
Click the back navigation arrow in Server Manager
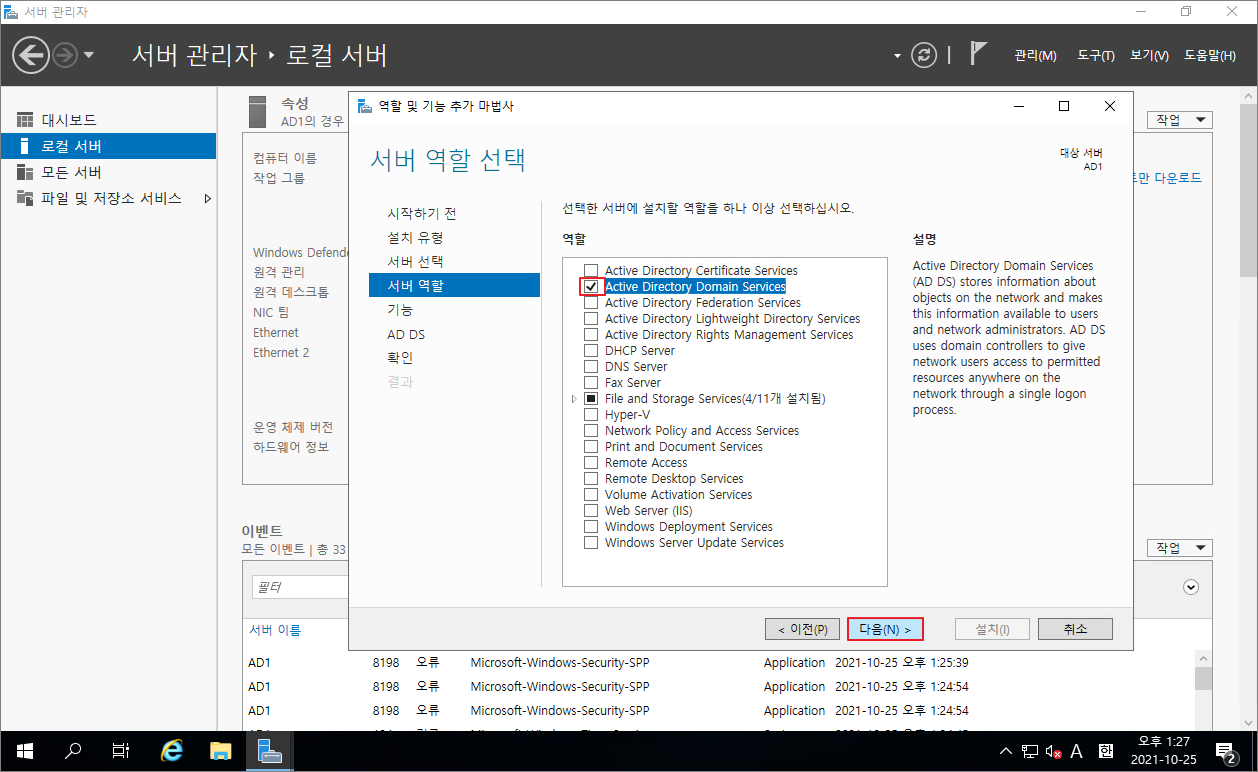[31, 55]
